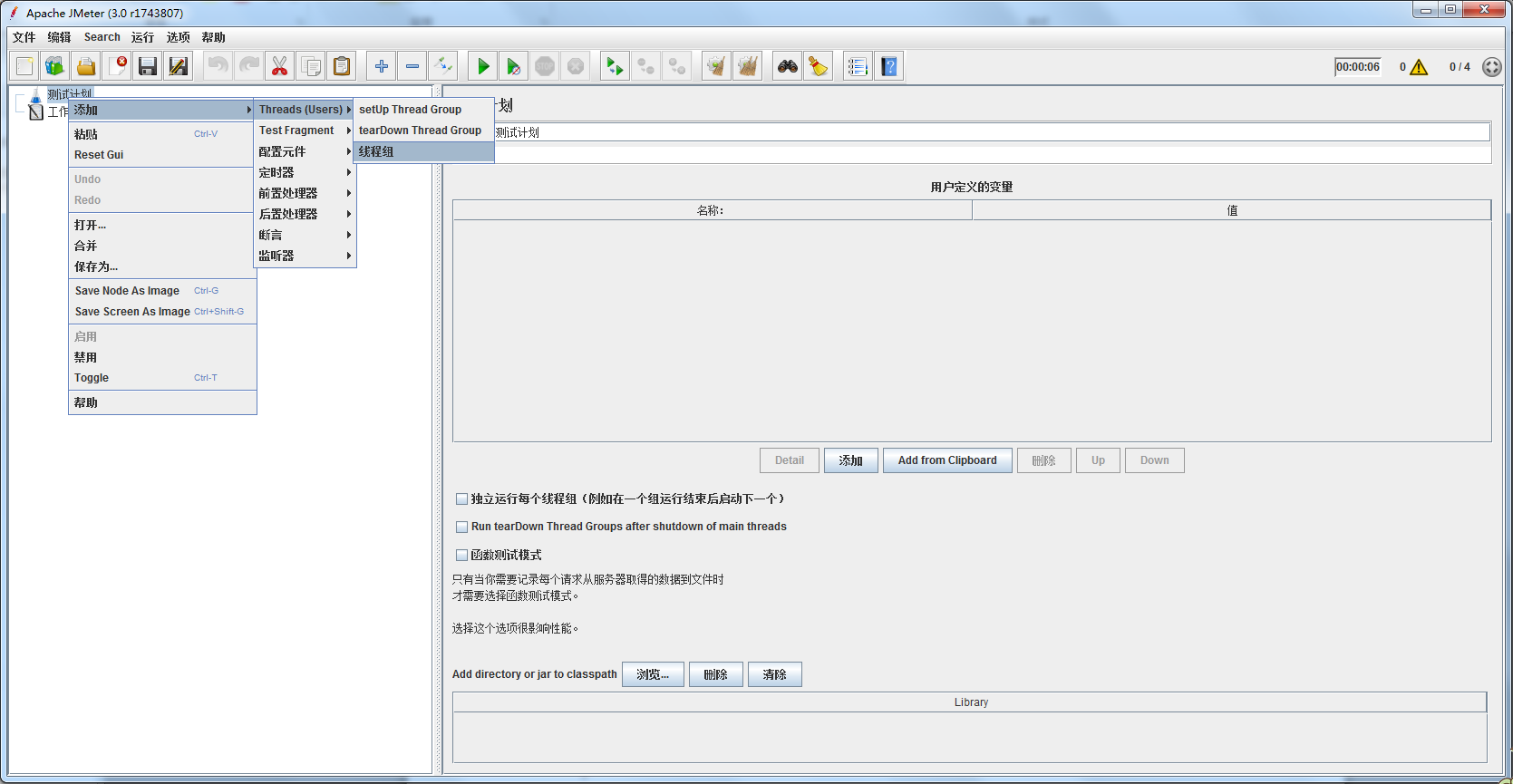Click the Stop test toolbar icon
The image size is (1513, 784).
coord(545,66)
